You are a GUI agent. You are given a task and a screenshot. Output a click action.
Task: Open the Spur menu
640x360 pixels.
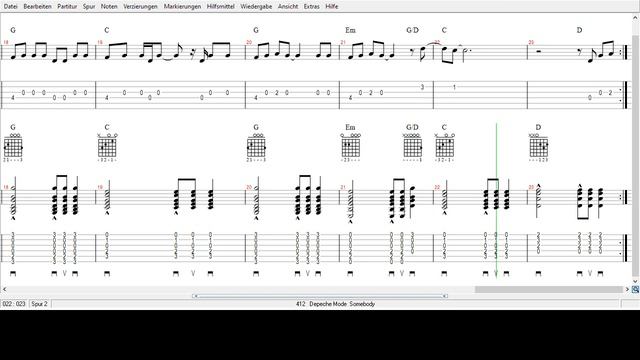click(x=89, y=7)
